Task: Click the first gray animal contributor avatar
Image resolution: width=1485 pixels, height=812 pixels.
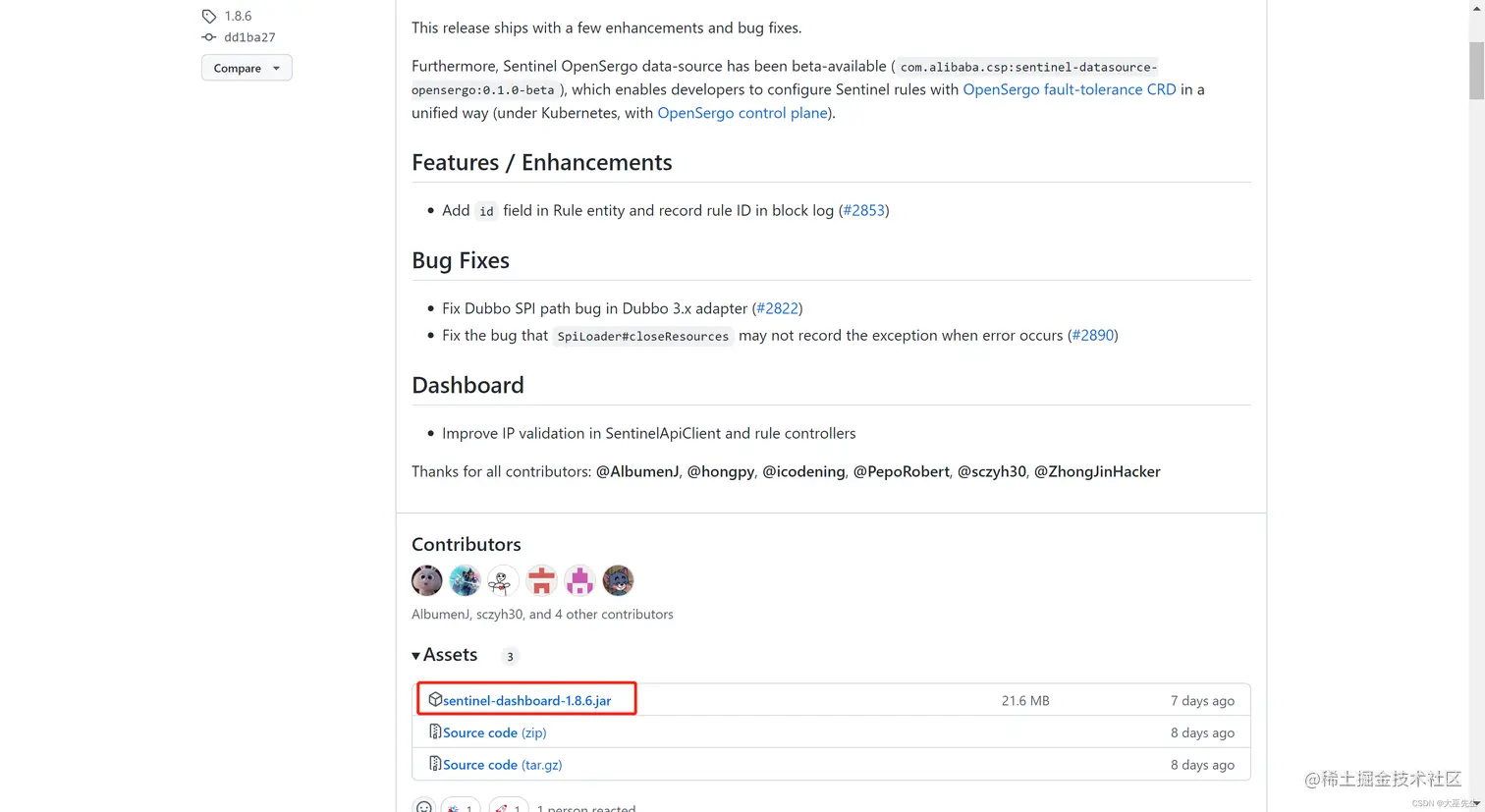Action: (x=426, y=580)
